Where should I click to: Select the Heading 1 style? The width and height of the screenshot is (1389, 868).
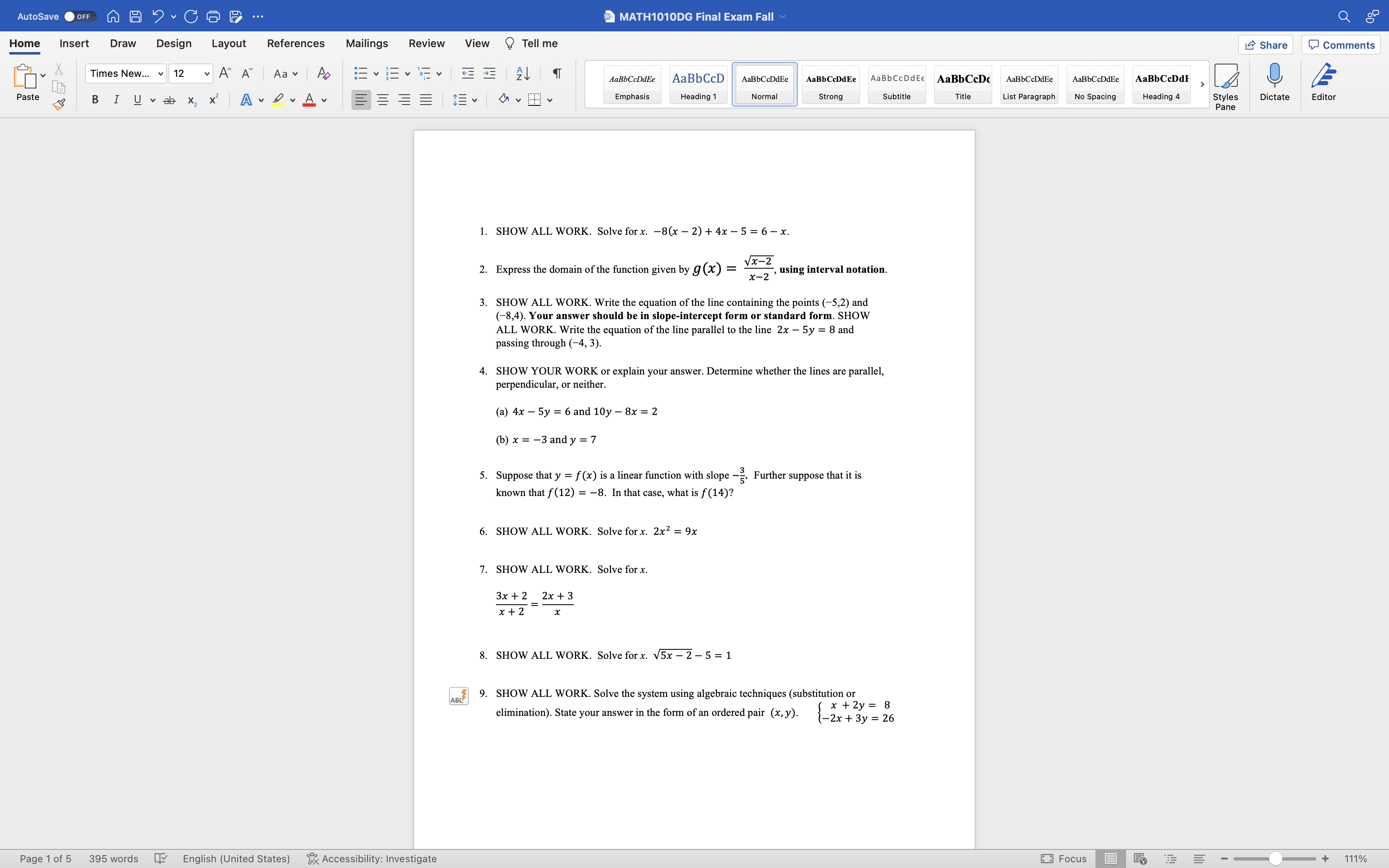pyautogui.click(x=697, y=84)
